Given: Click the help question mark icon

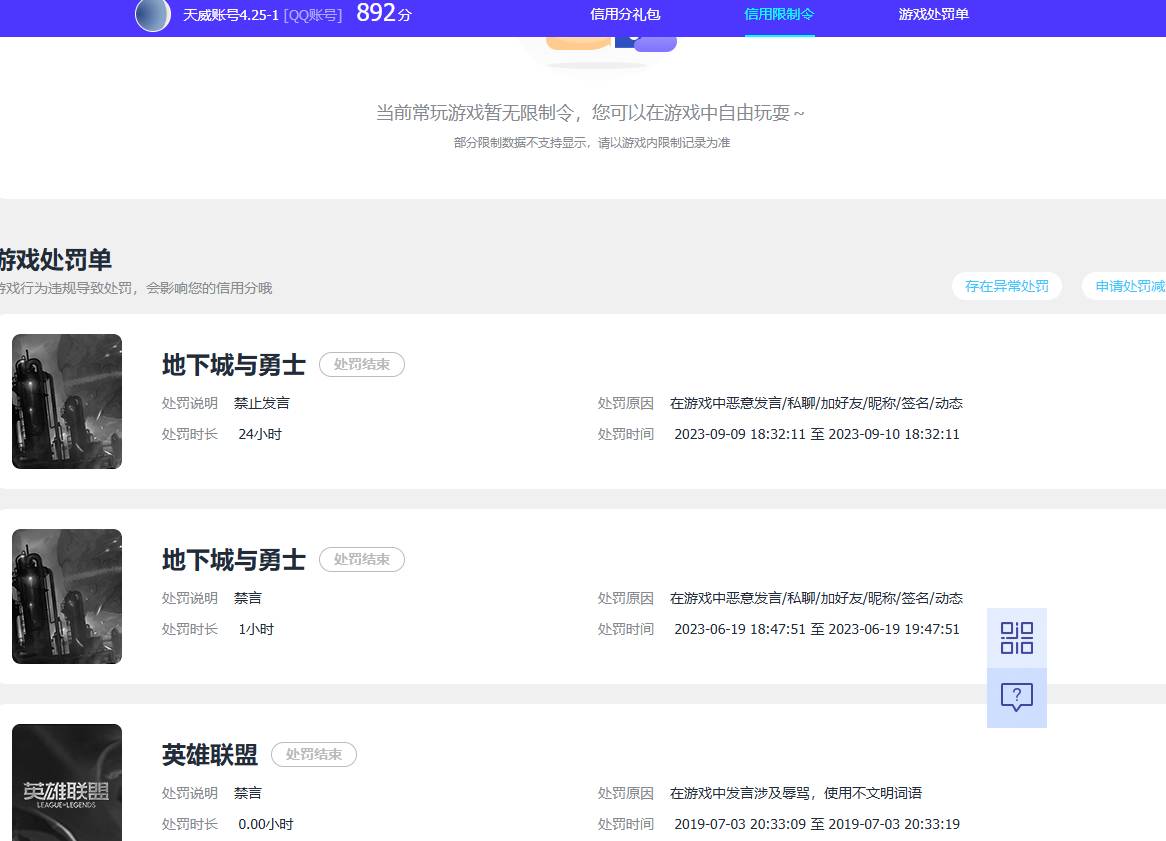Looking at the screenshot, I should (x=1016, y=697).
